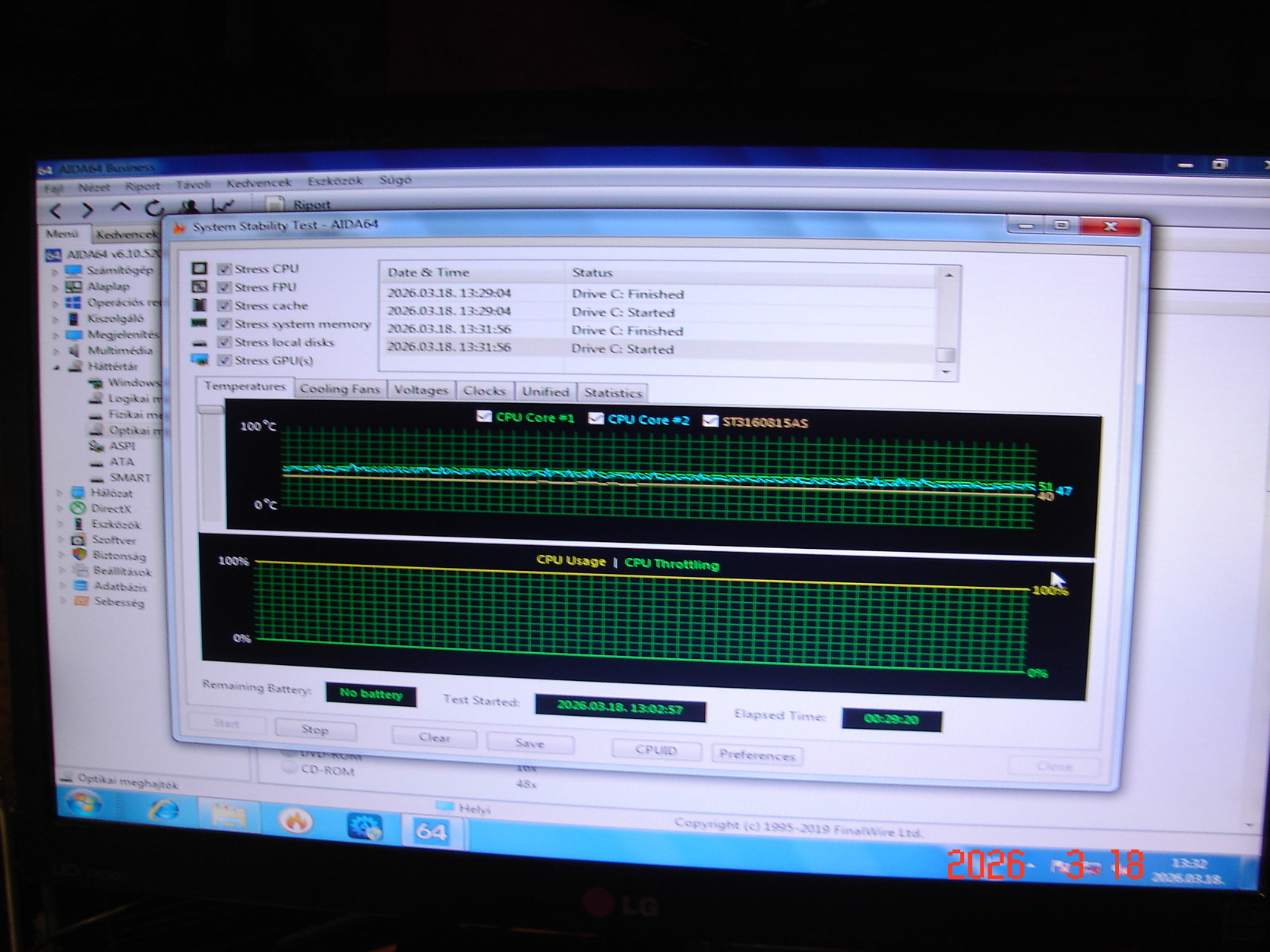Click the Stress FPU icon

click(199, 287)
